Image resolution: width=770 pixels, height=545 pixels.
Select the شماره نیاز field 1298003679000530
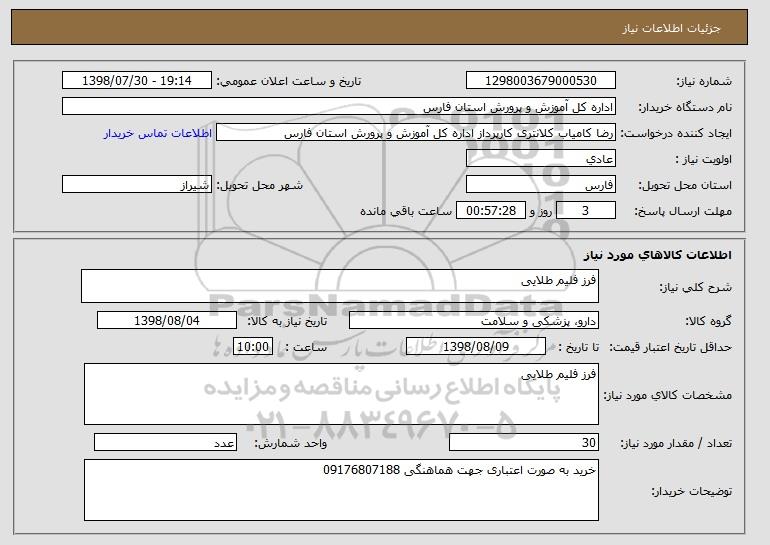tap(541, 81)
